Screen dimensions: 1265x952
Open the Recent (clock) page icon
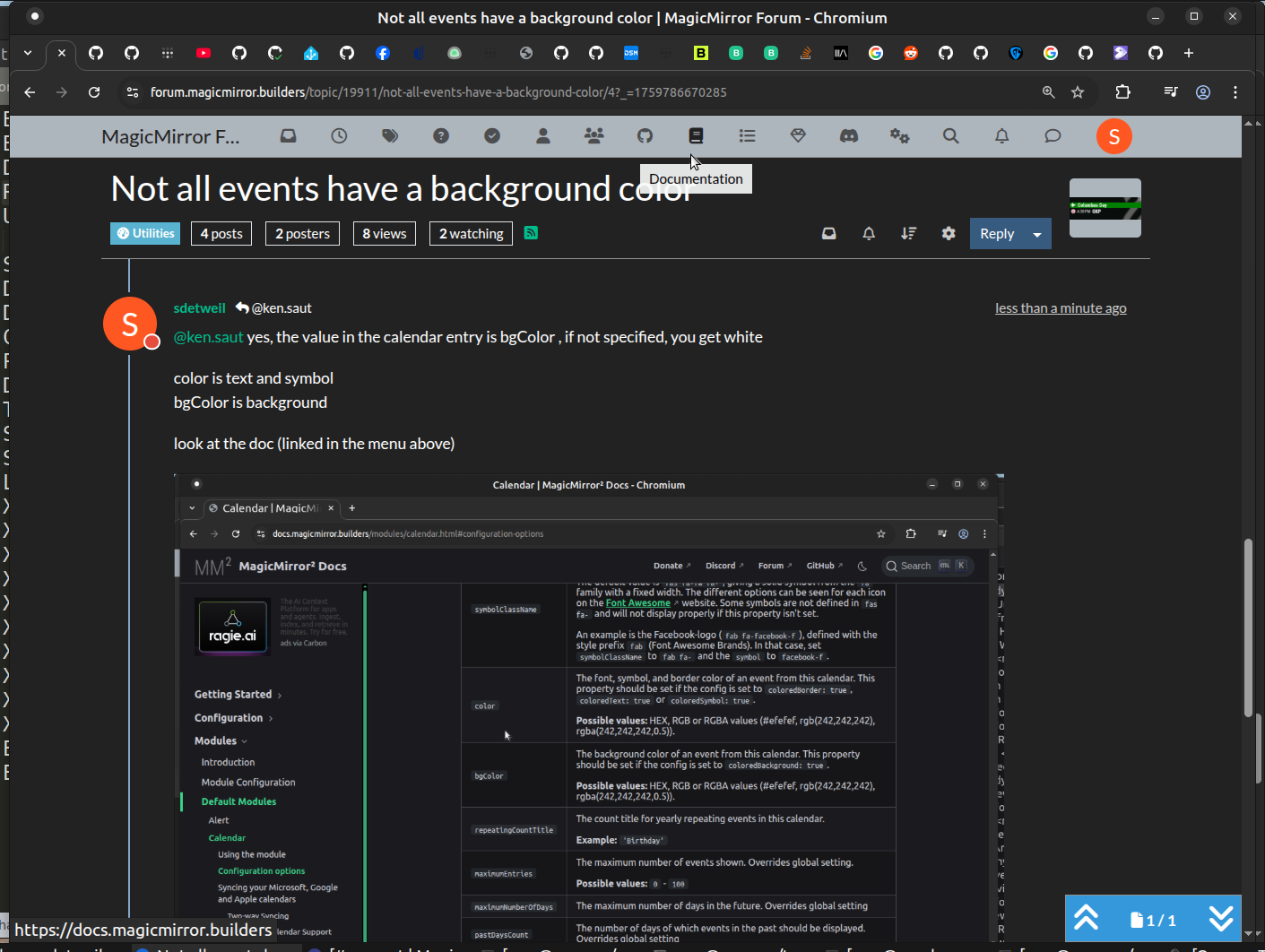pos(339,136)
